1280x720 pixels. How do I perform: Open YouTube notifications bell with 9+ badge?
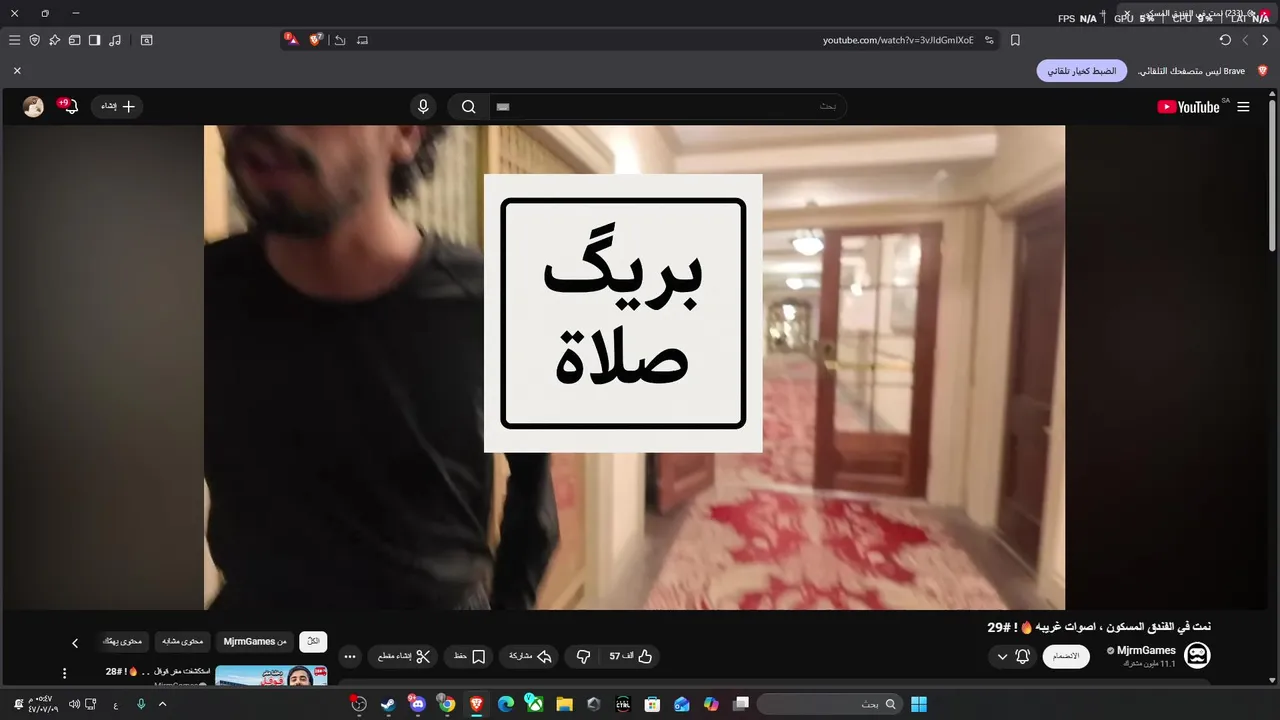(x=69, y=106)
